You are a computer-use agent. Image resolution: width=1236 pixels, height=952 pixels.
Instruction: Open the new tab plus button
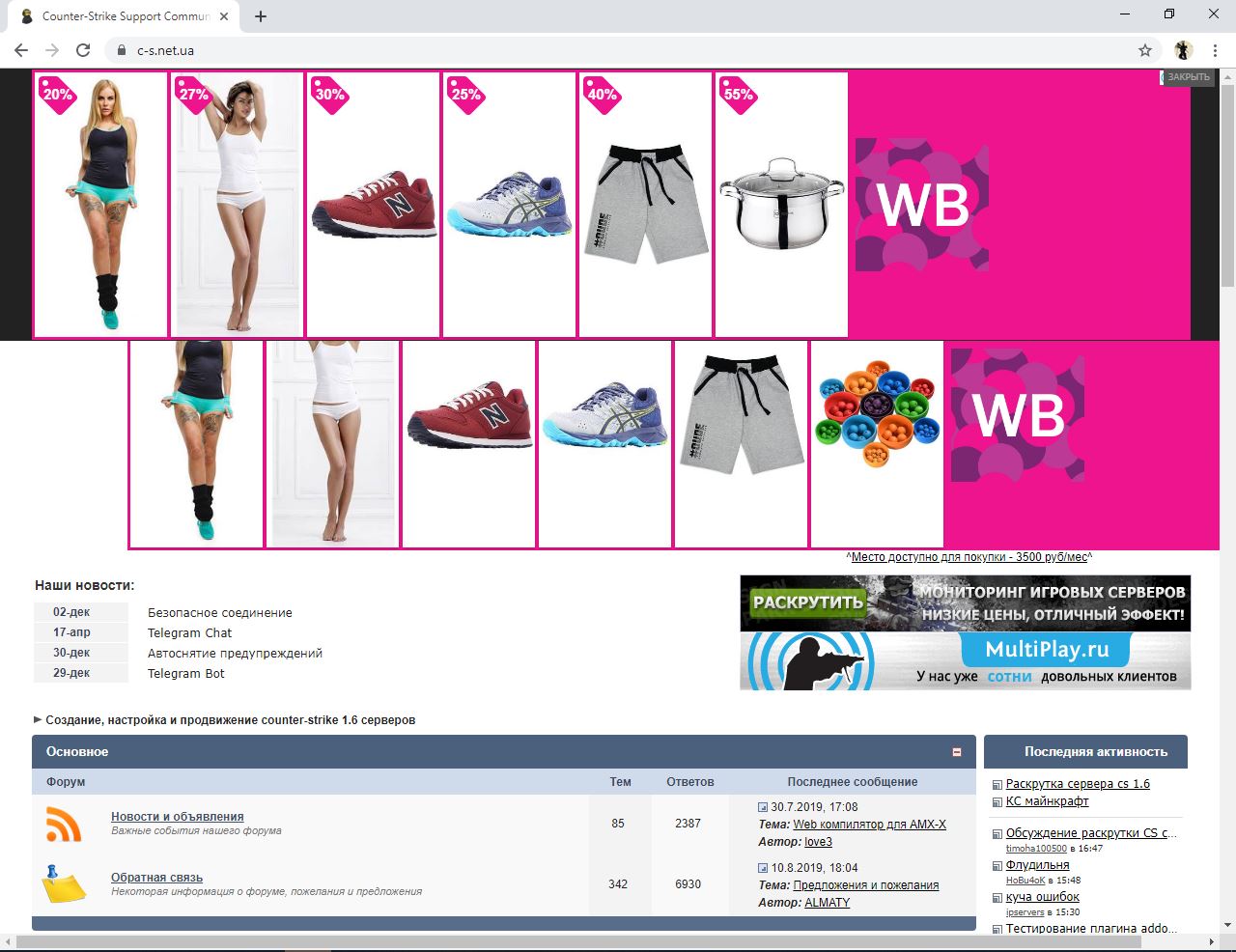tap(261, 16)
